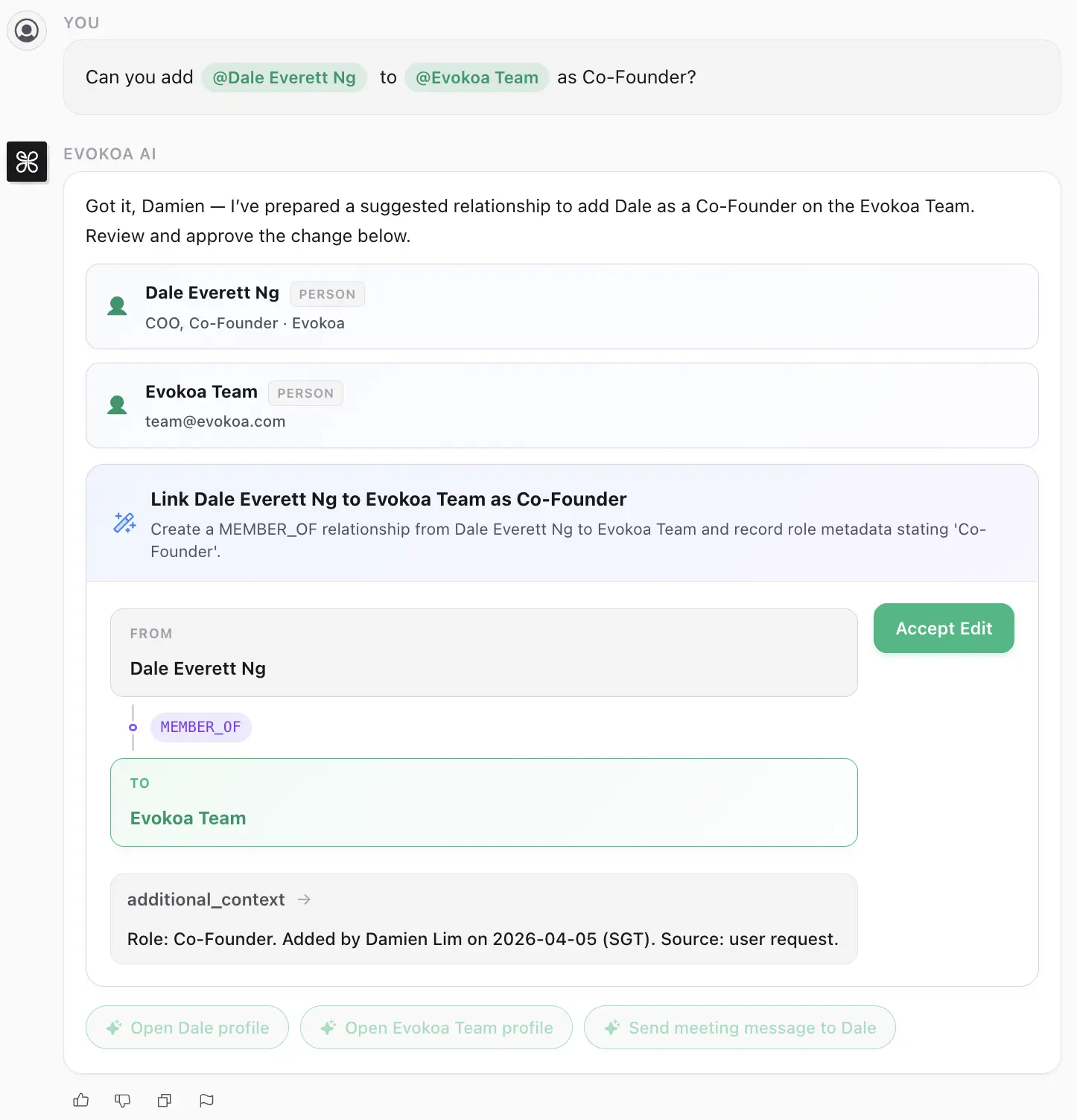Accept the suggested relationship edit
This screenshot has height=1120, width=1077.
click(x=943, y=628)
